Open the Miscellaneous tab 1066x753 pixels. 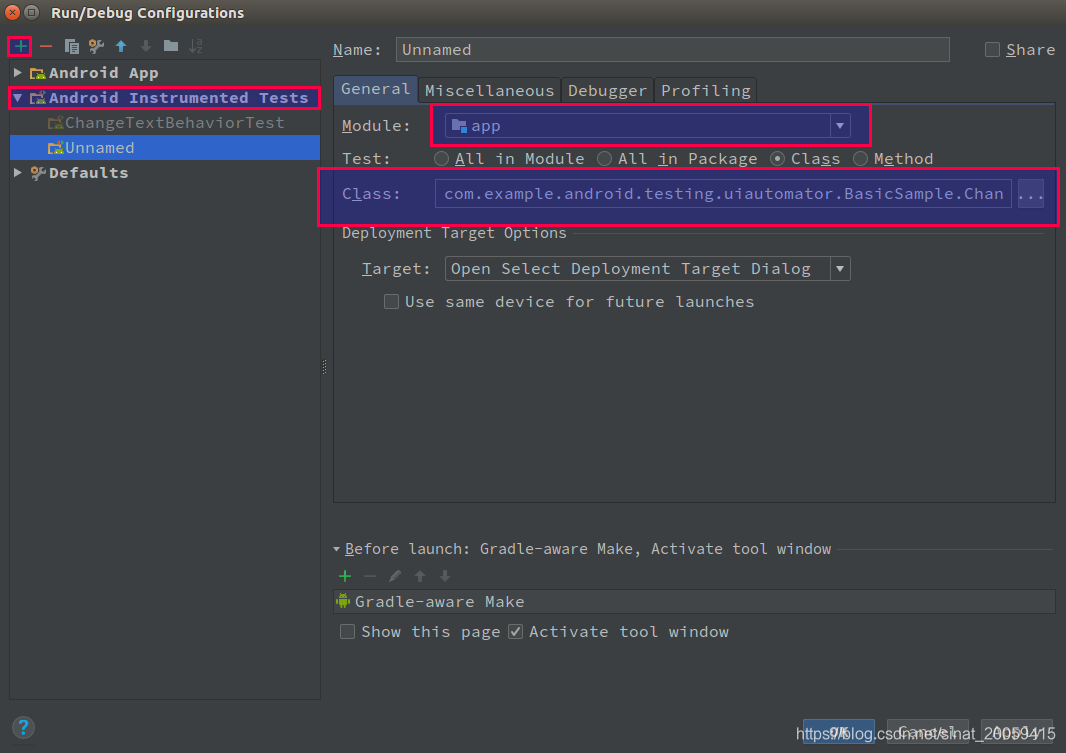[x=489, y=90]
